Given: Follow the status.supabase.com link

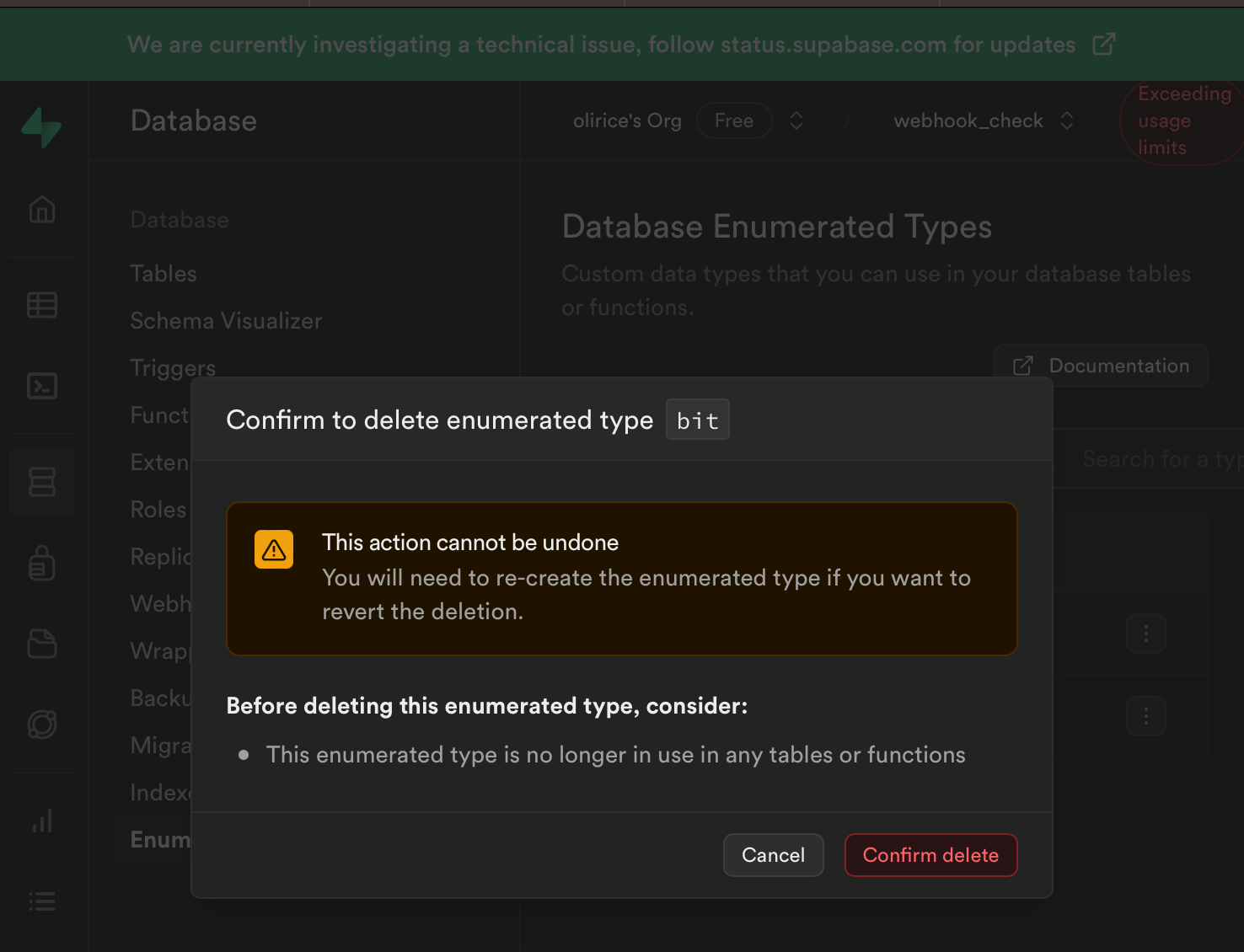Looking at the screenshot, I should [829, 45].
